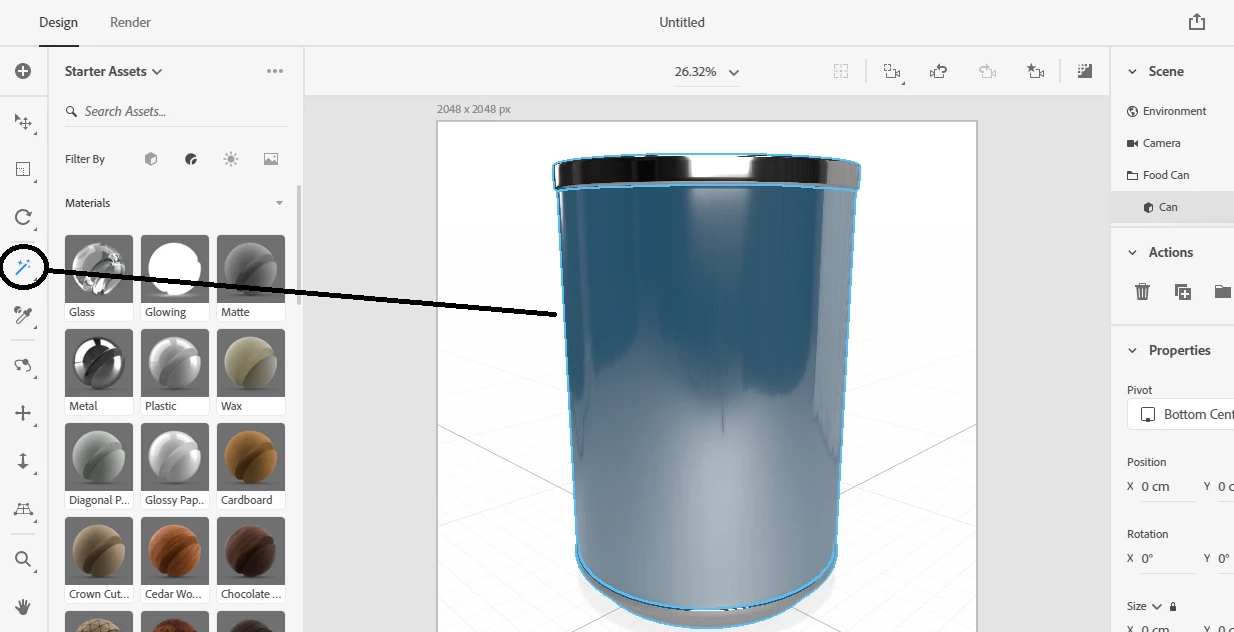The image size is (1234, 632).
Task: Select the Zoom magnifier tool
Action: point(23,559)
